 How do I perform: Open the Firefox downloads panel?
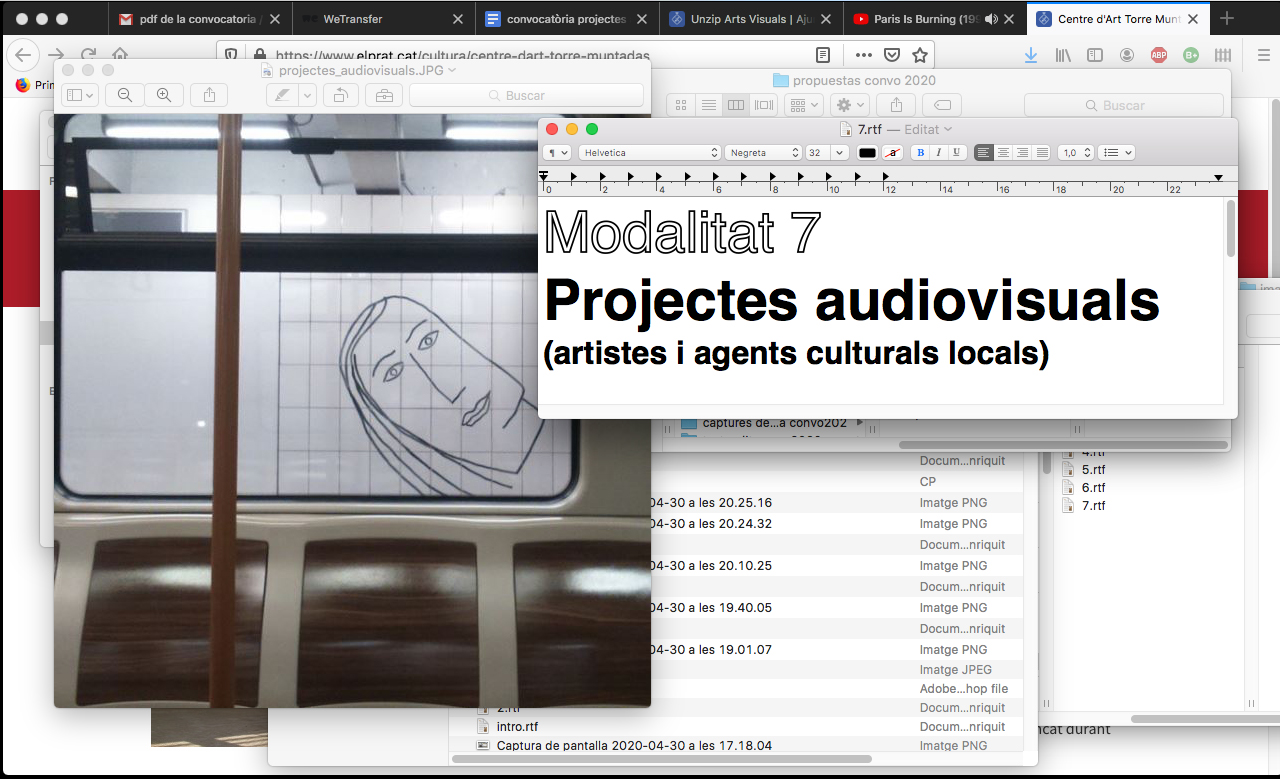coord(1031,55)
